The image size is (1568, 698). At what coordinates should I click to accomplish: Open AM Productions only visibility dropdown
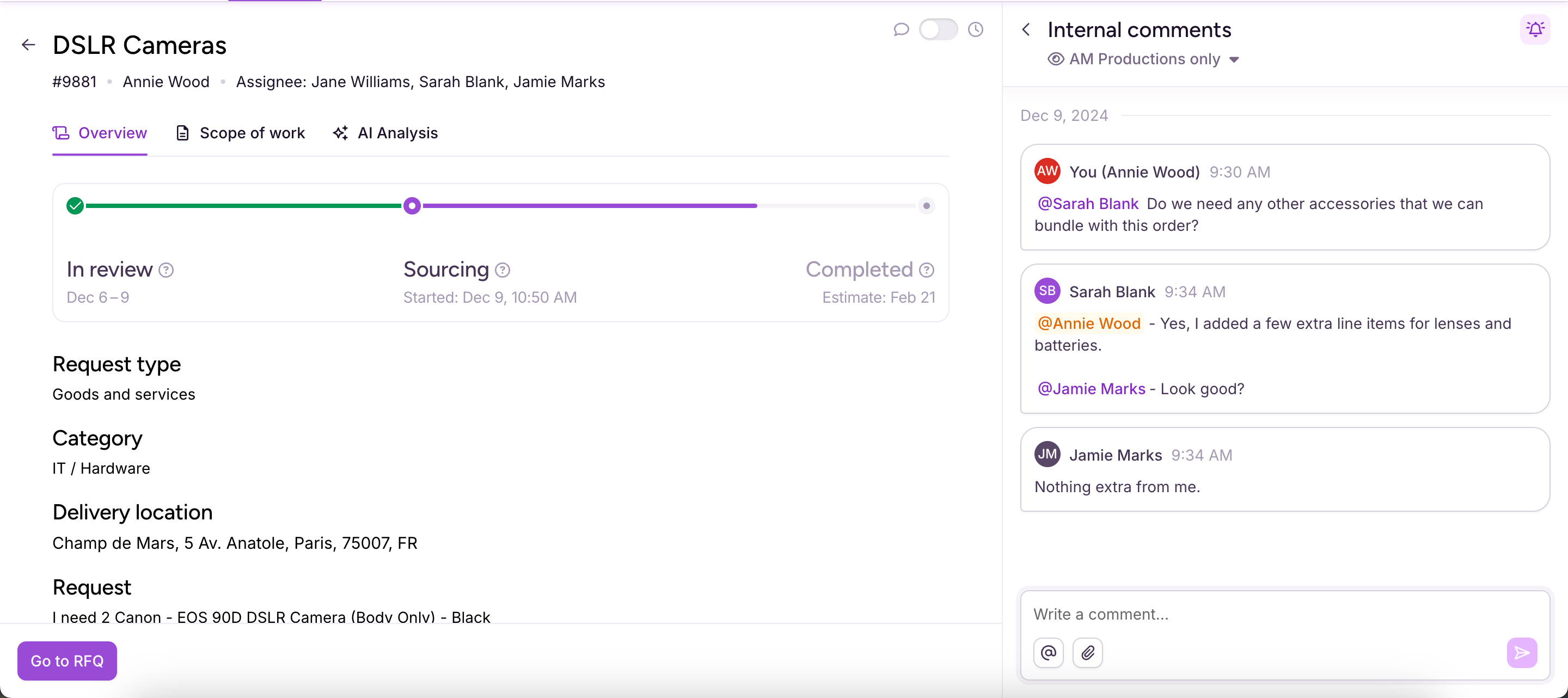coord(1144,59)
